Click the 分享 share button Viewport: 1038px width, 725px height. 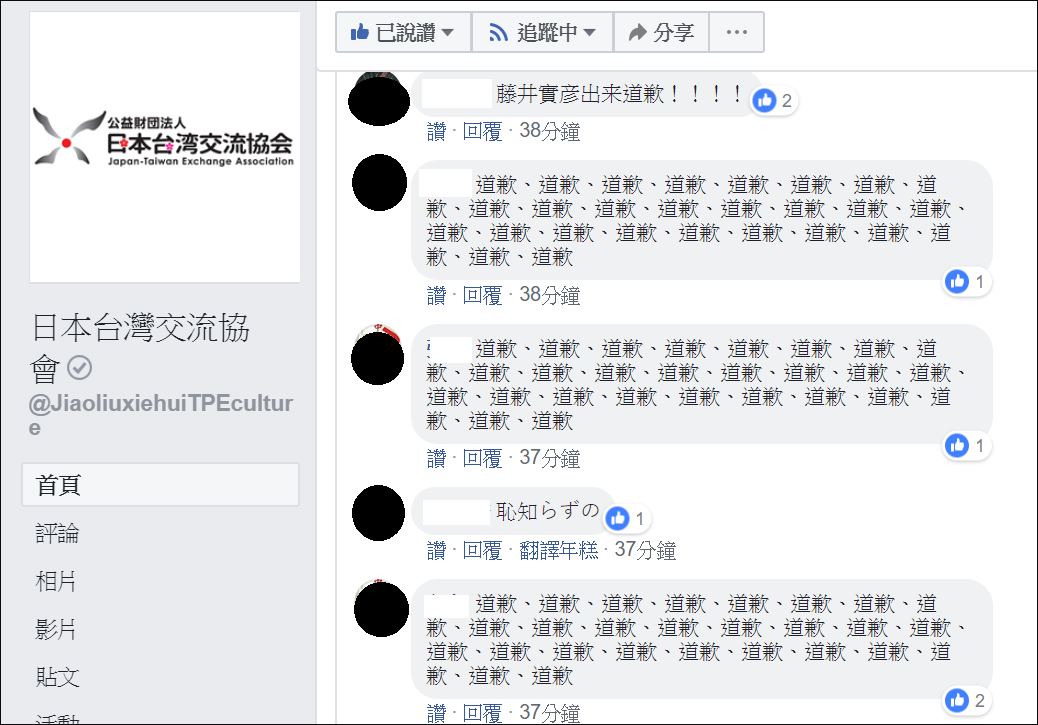coord(661,32)
